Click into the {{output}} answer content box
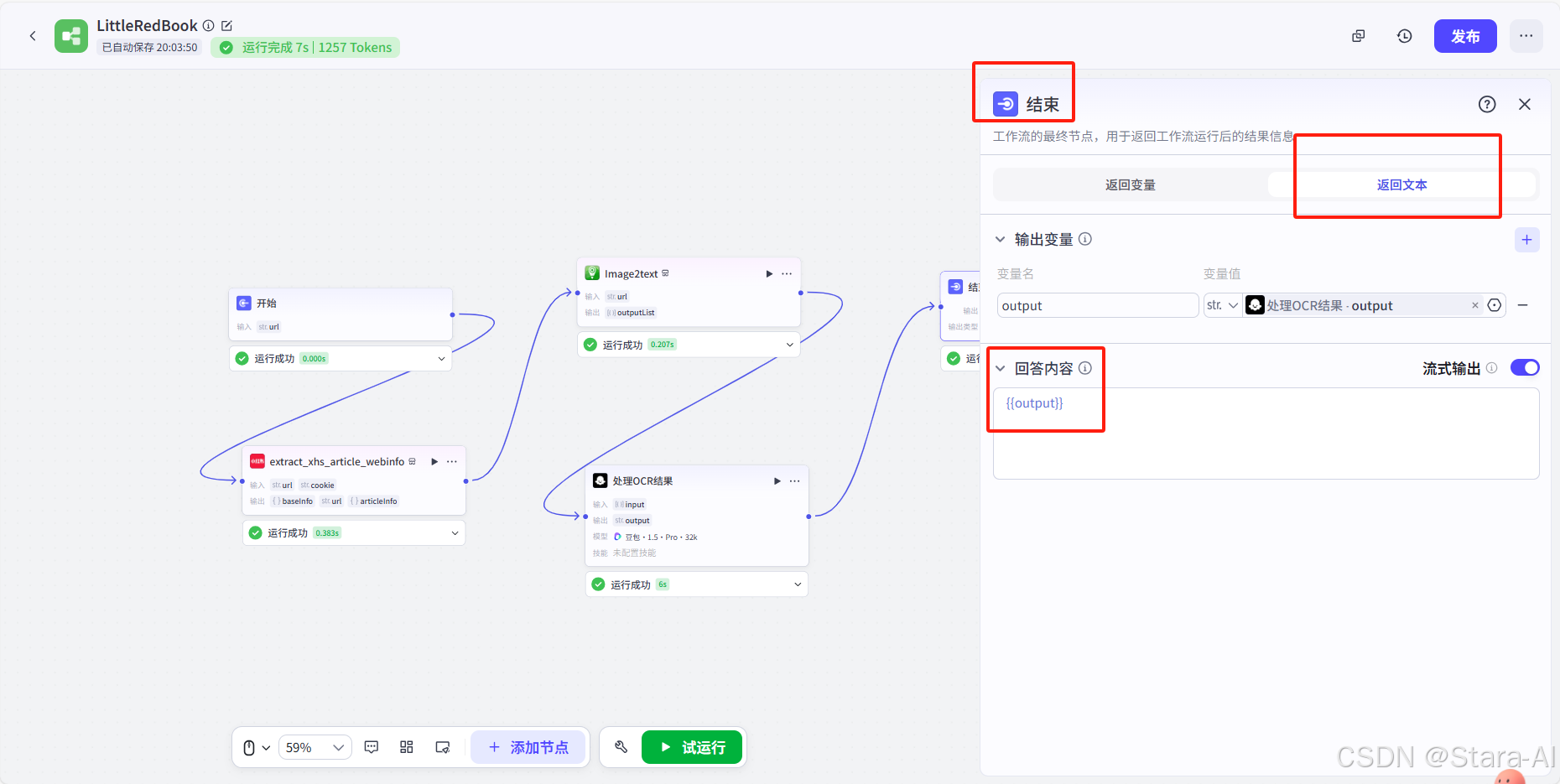The width and height of the screenshot is (1560, 784). pos(1266,433)
